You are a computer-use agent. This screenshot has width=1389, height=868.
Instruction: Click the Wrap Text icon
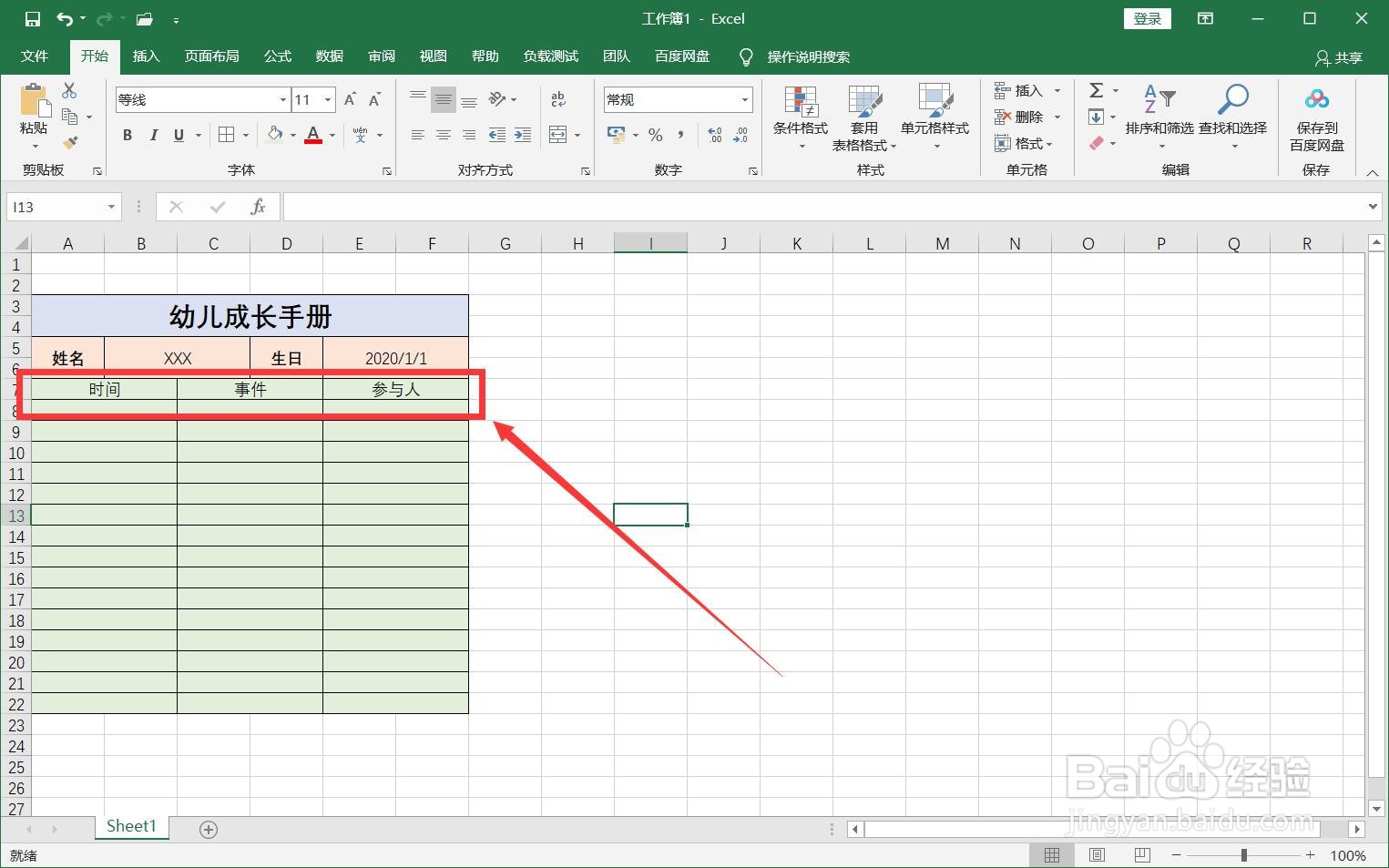pyautogui.click(x=558, y=99)
